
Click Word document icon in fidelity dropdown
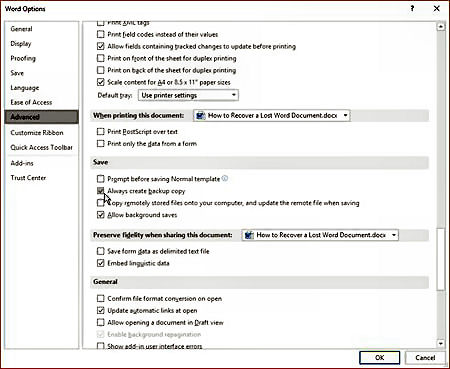[x=248, y=235]
